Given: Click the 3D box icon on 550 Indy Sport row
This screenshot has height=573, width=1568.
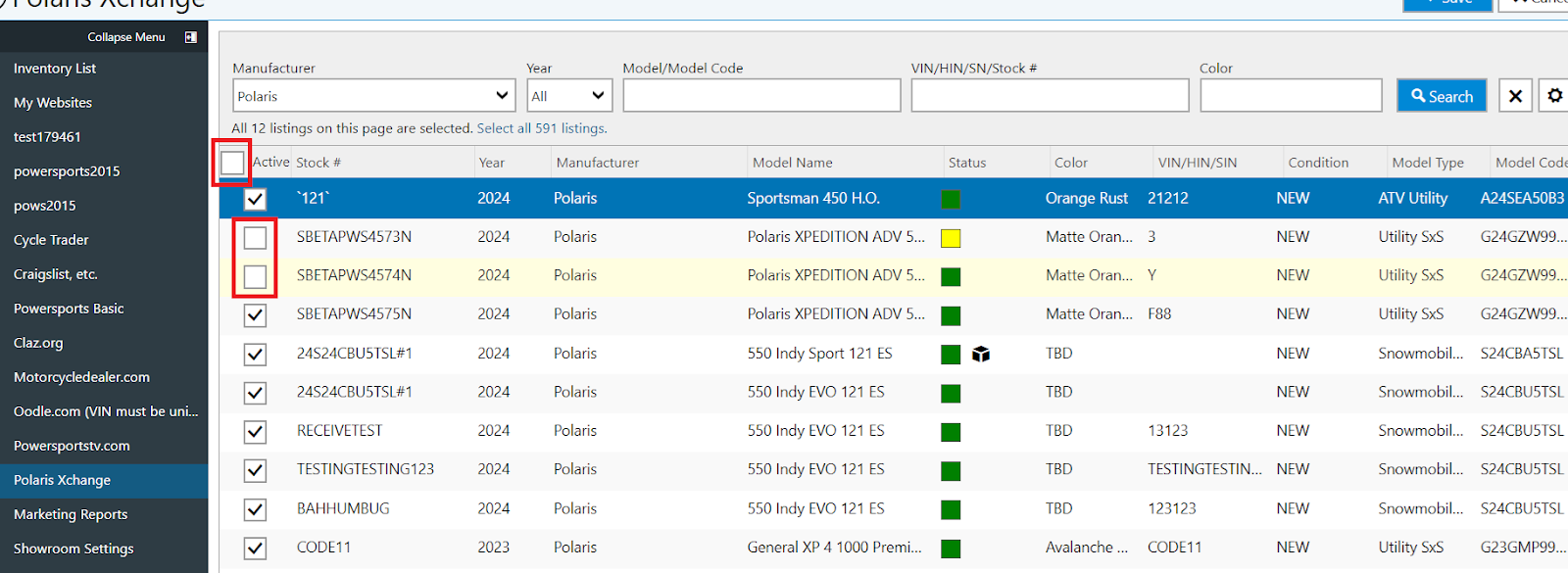Looking at the screenshot, I should tap(981, 354).
